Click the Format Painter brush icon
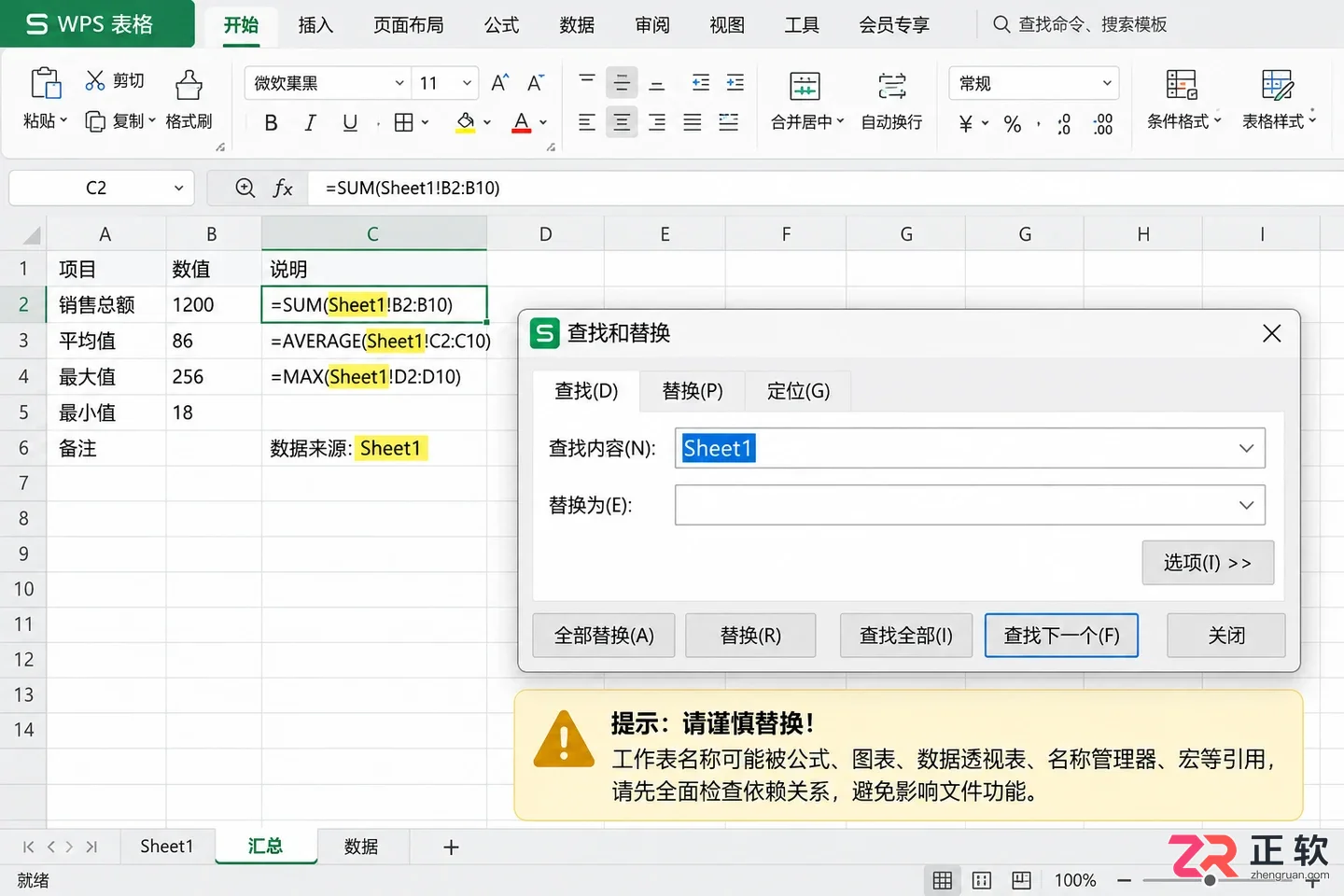 pos(189,85)
